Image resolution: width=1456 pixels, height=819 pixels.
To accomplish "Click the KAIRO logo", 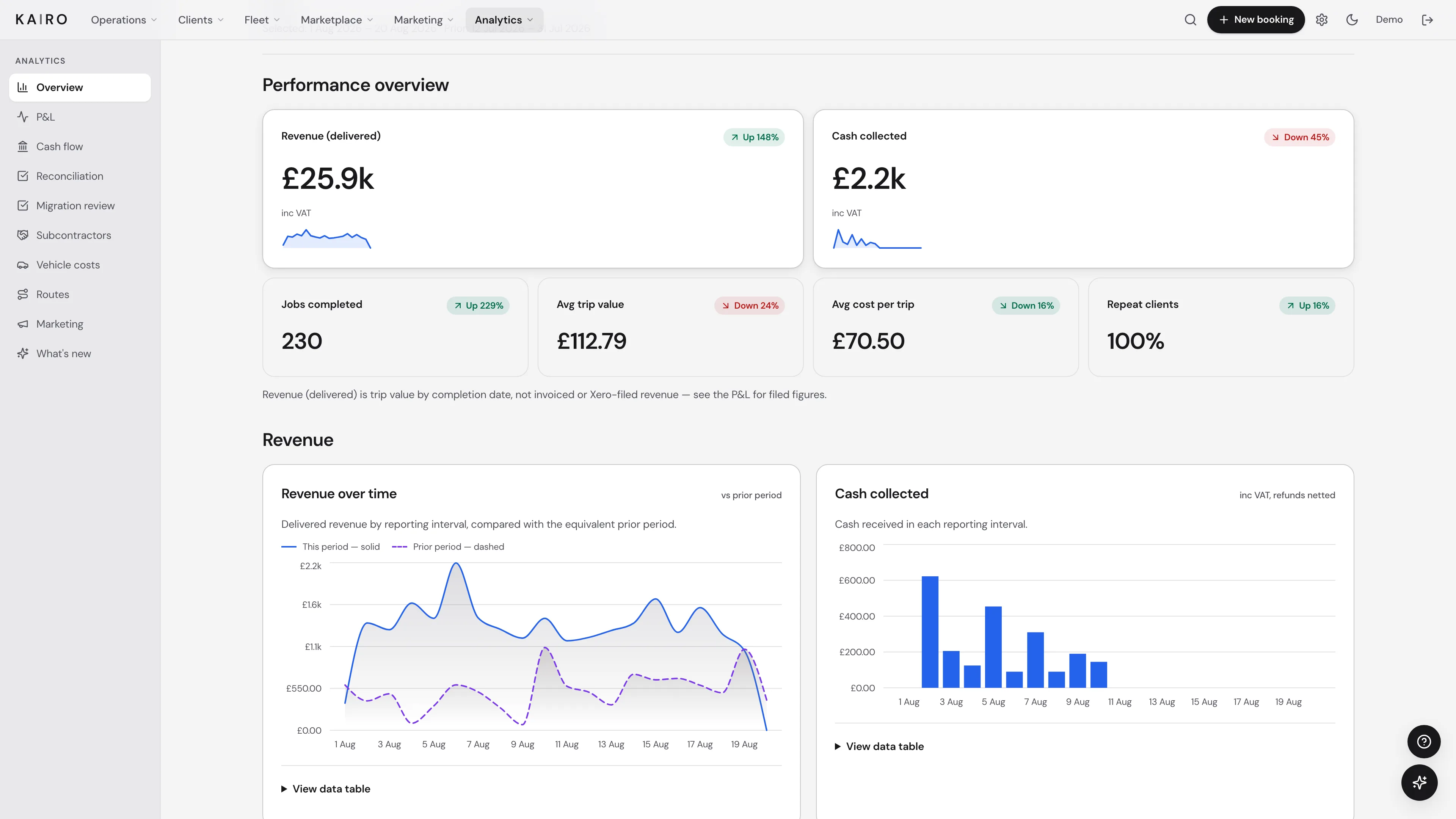I will (41, 20).
